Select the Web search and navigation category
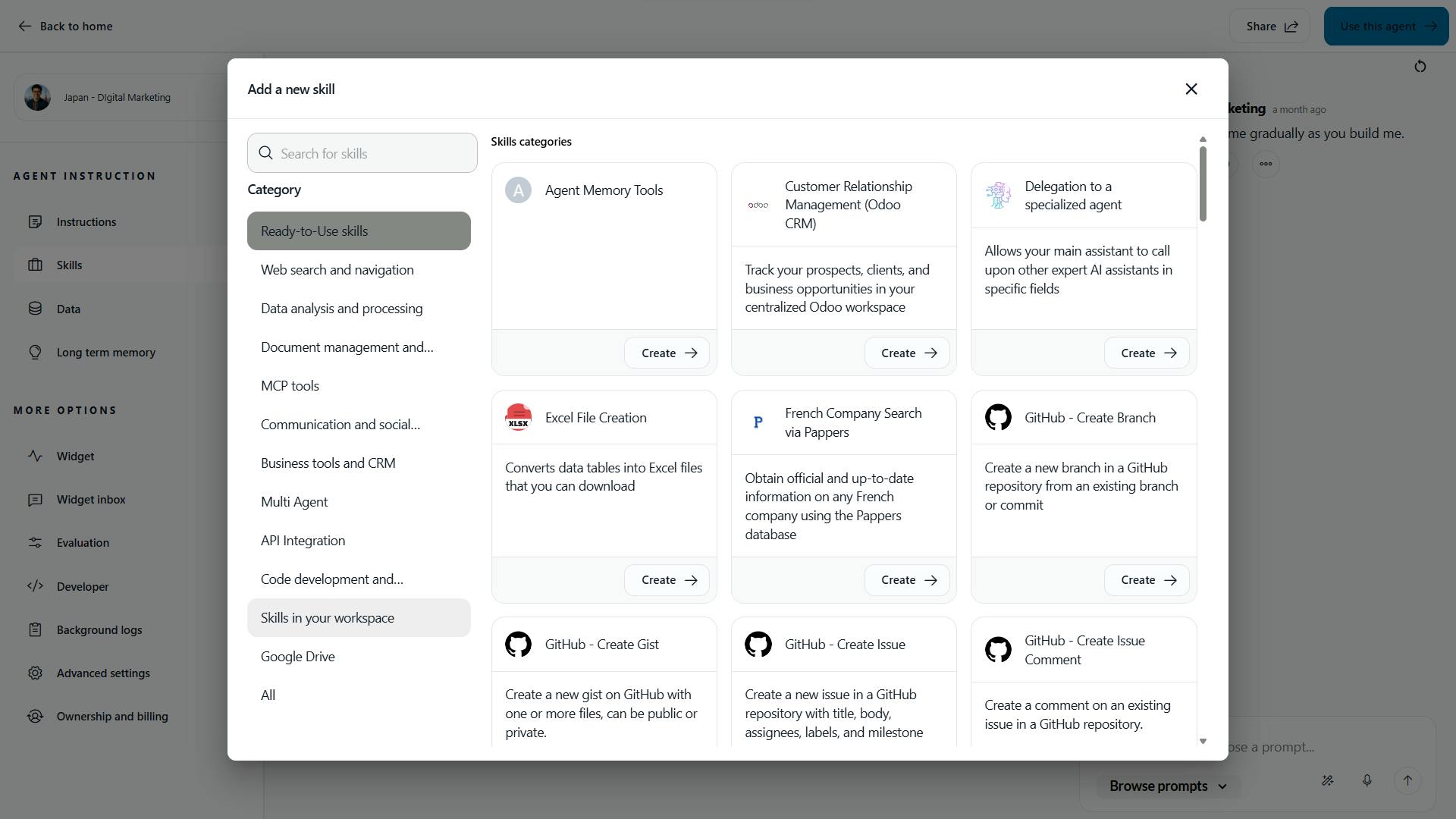The width and height of the screenshot is (1456, 819). coord(337,270)
